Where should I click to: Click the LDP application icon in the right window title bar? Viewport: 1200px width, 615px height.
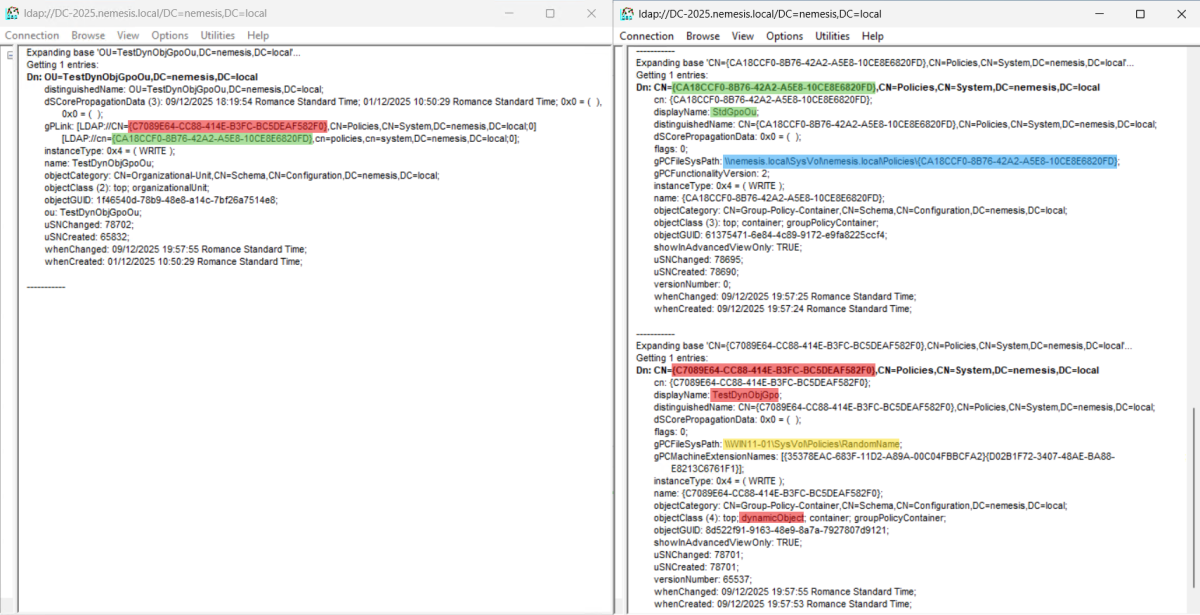tap(626, 13)
